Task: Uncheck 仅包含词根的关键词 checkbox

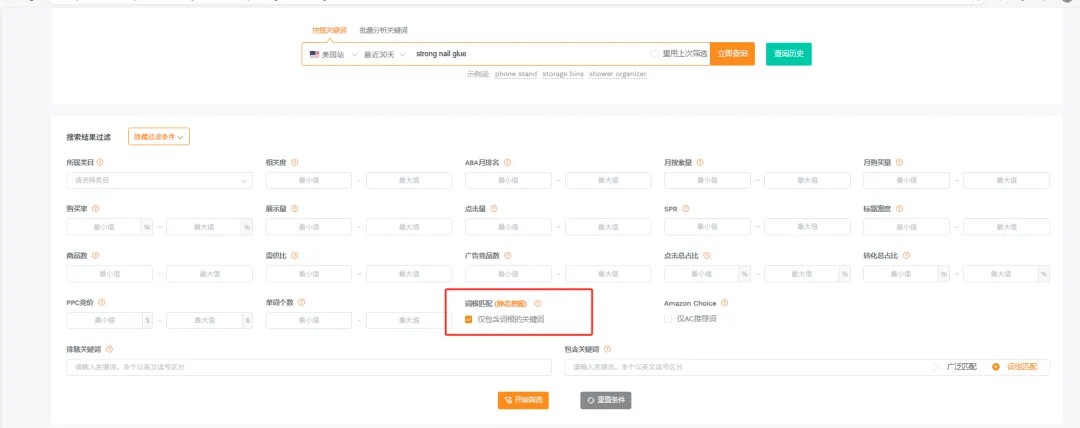Action: click(469, 319)
